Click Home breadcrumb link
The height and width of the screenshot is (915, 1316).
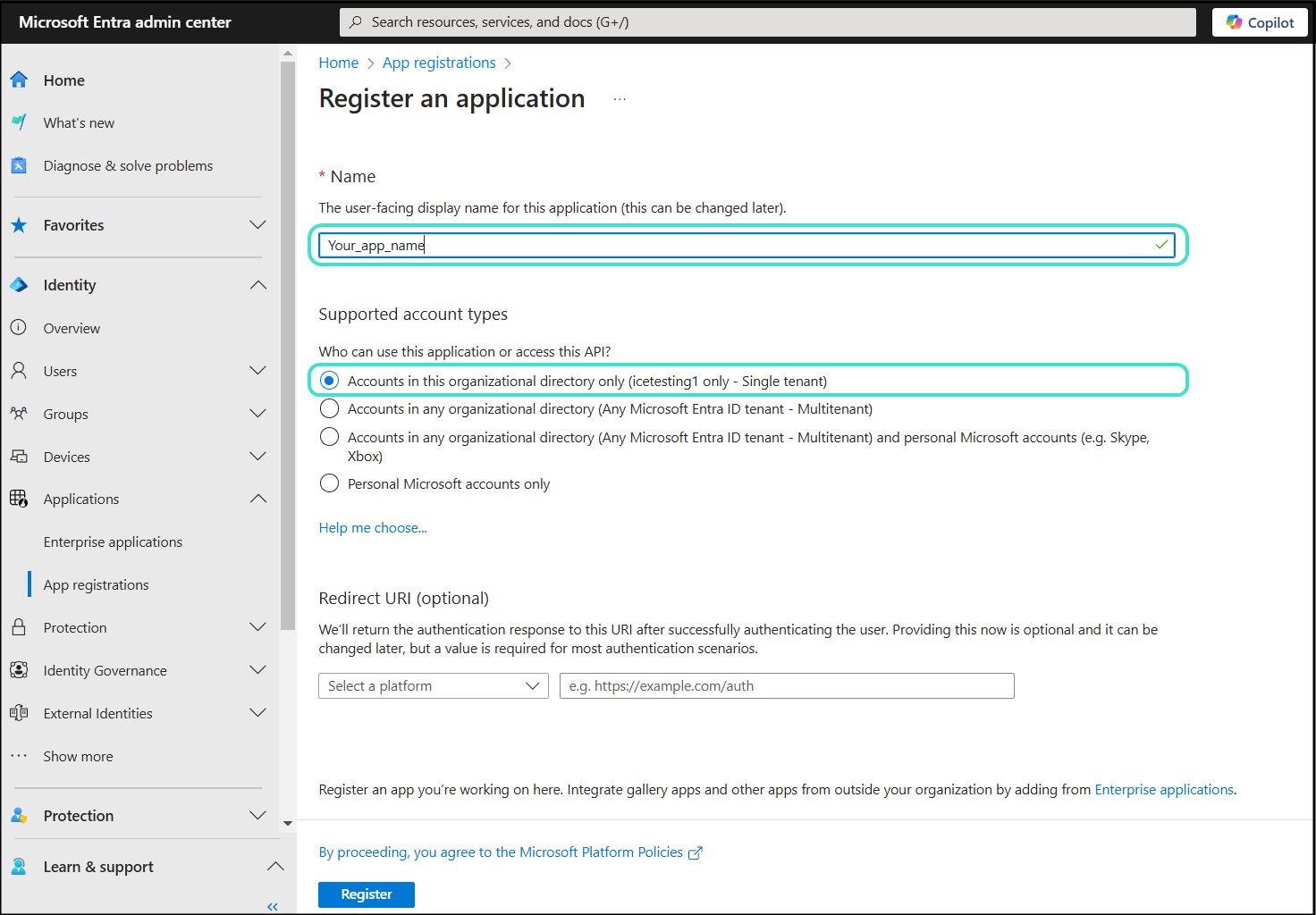(338, 63)
